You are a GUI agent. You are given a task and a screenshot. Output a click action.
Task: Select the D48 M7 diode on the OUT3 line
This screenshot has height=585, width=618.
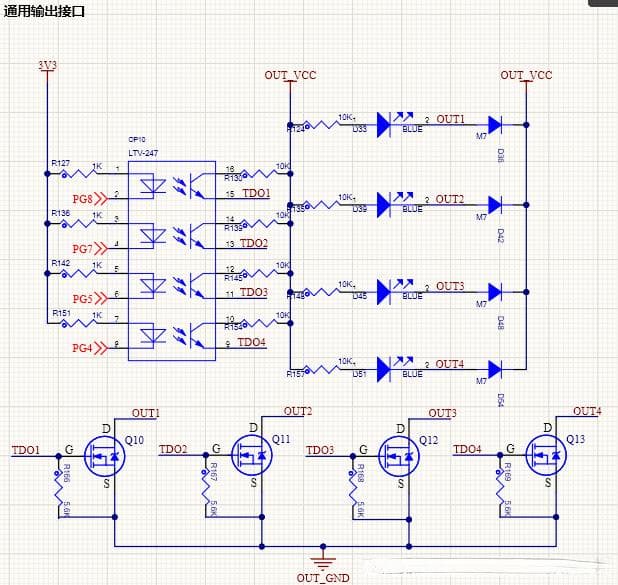tap(495, 292)
